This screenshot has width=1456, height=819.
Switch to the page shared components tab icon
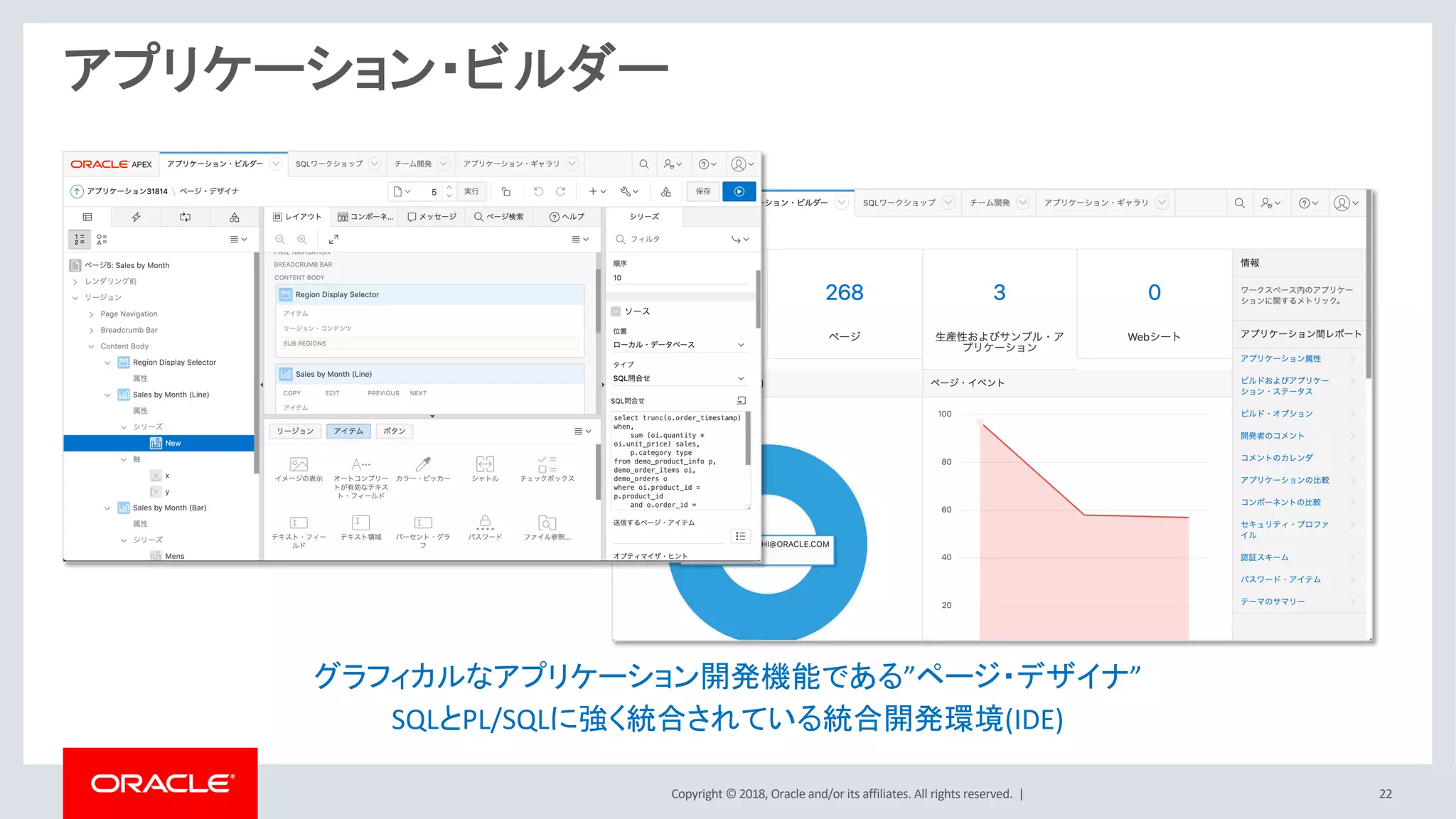click(x=234, y=217)
